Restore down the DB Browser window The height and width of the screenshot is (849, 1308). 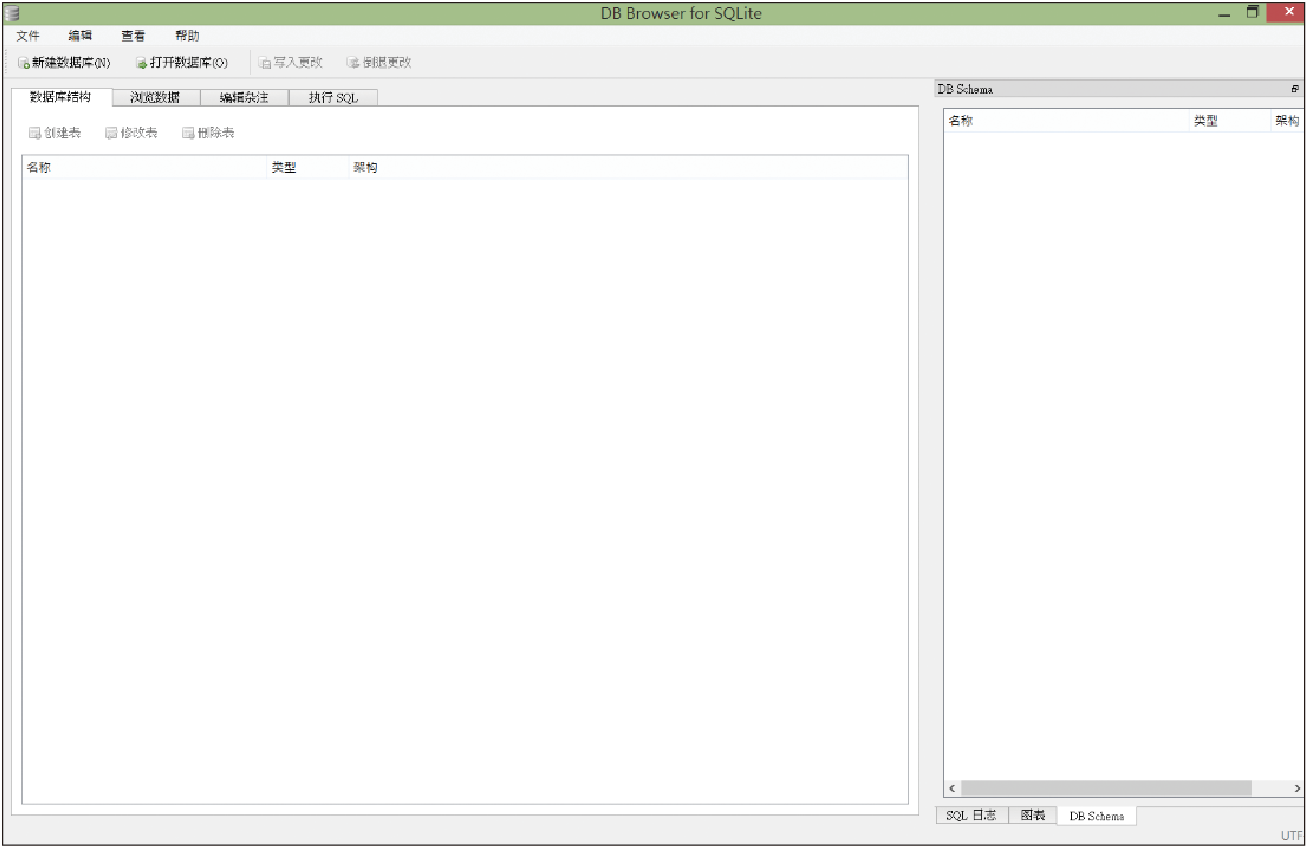[x=1252, y=13]
